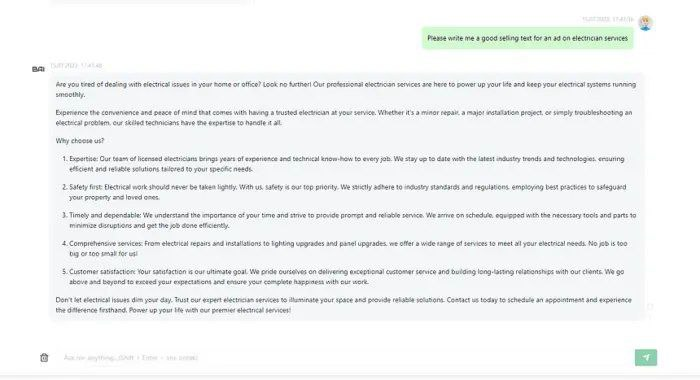
Task: Click the 'Comprehensive services' list item
Action: pos(347,248)
